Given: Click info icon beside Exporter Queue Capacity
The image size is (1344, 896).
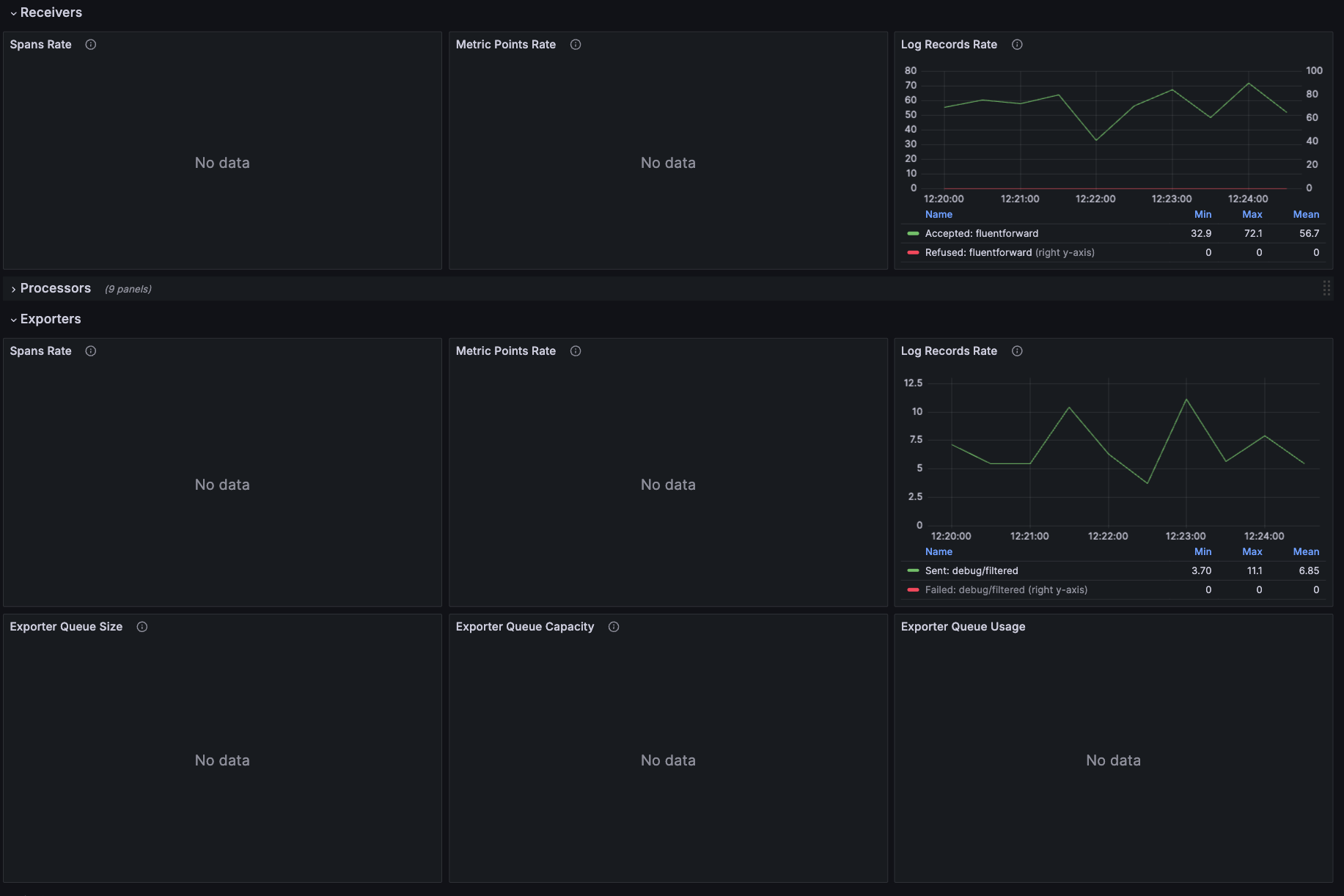Looking at the screenshot, I should coord(614,627).
